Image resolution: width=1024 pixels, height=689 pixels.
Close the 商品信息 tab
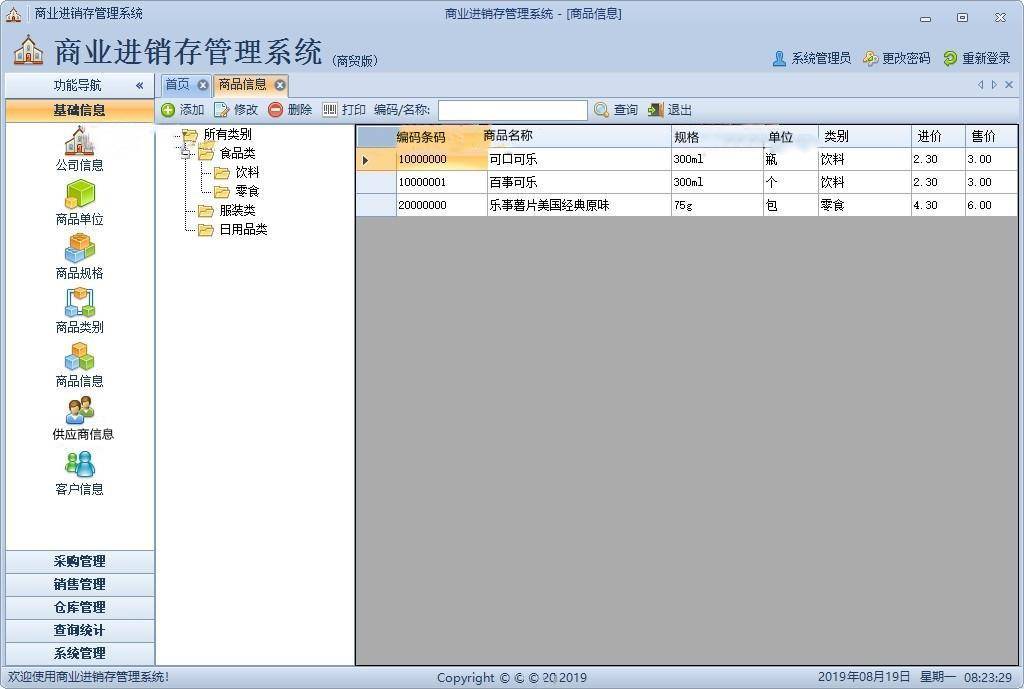point(280,85)
